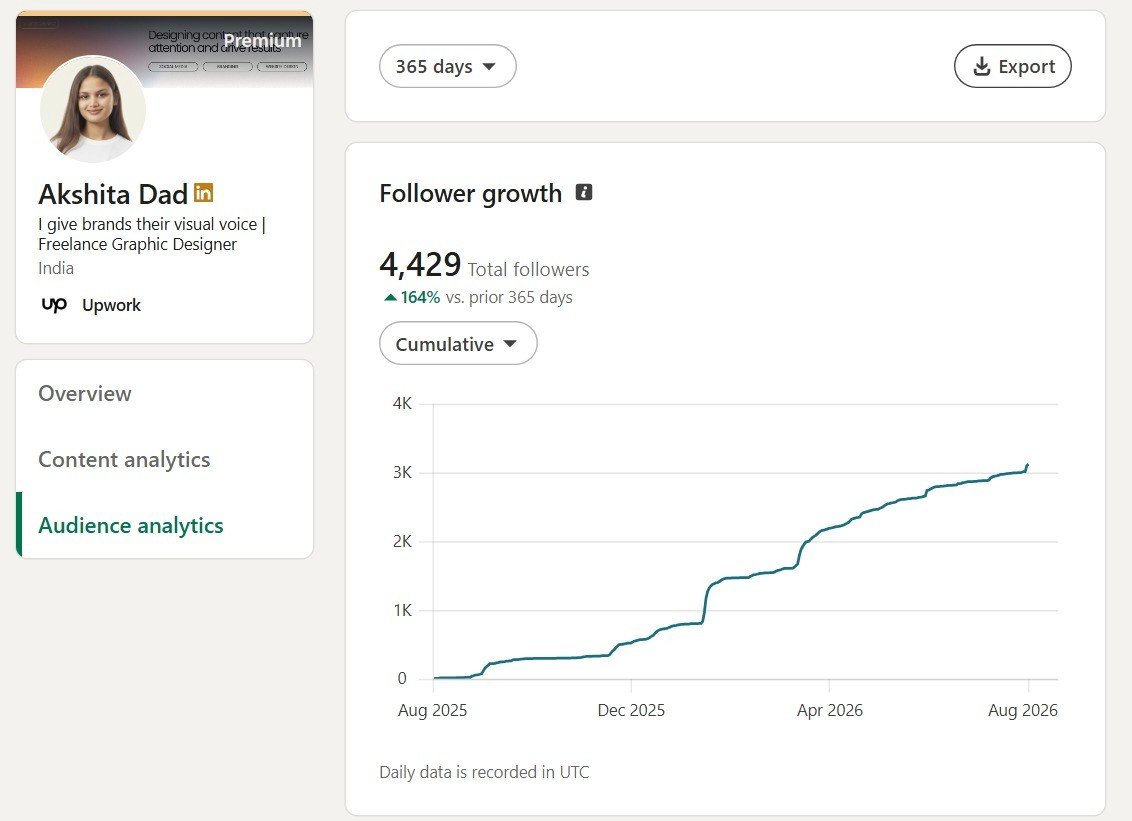1132x821 pixels.
Task: Expand the Cumulative view dropdown
Action: (458, 344)
